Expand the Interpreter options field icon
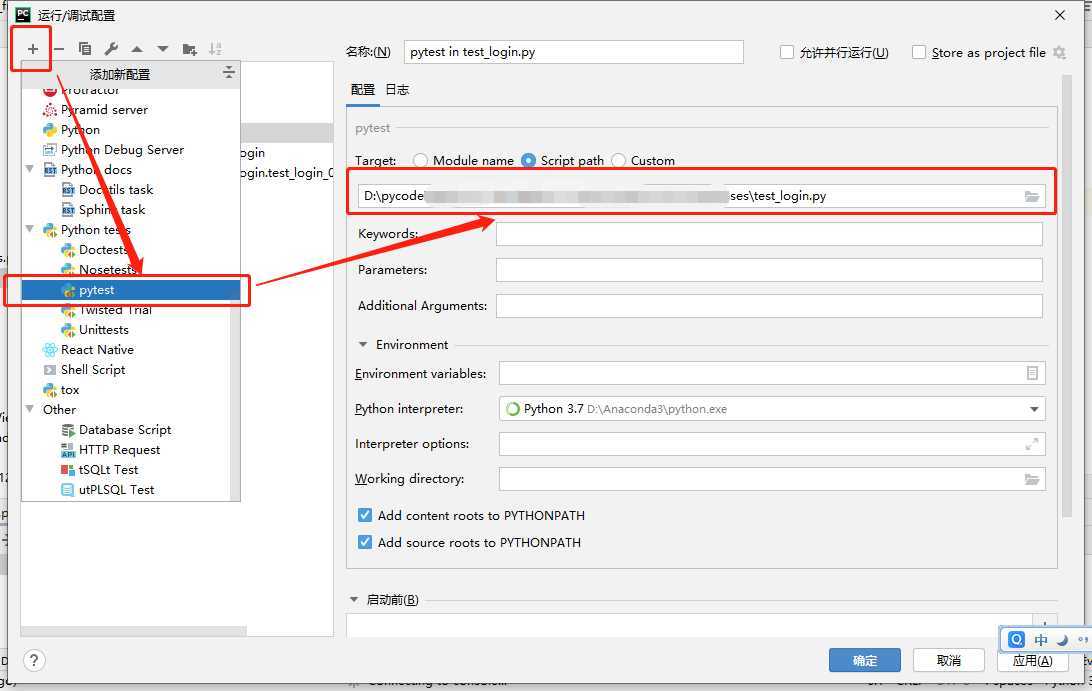 coord(1032,444)
